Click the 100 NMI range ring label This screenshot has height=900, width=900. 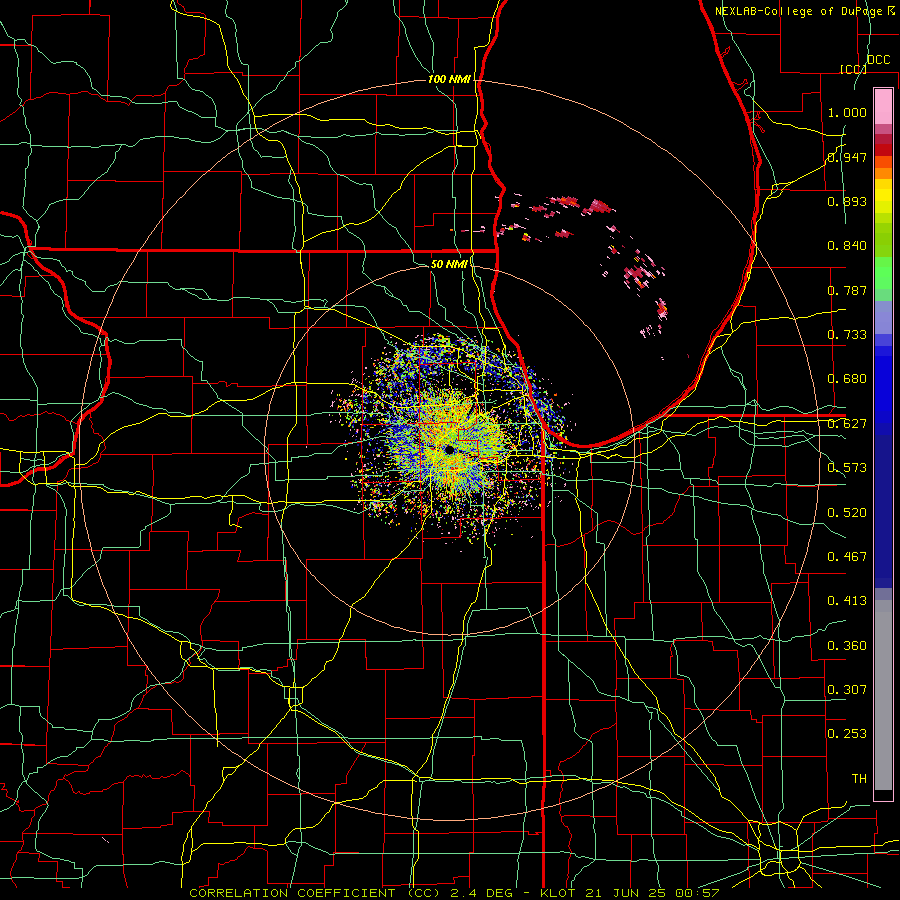click(449, 79)
